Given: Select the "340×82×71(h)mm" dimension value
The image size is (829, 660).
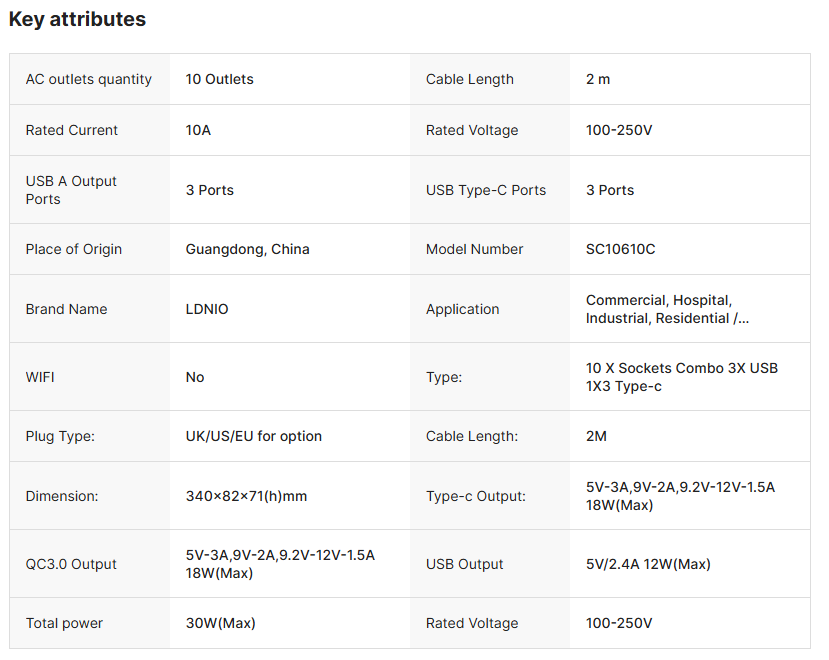Looking at the screenshot, I should 246,496.
